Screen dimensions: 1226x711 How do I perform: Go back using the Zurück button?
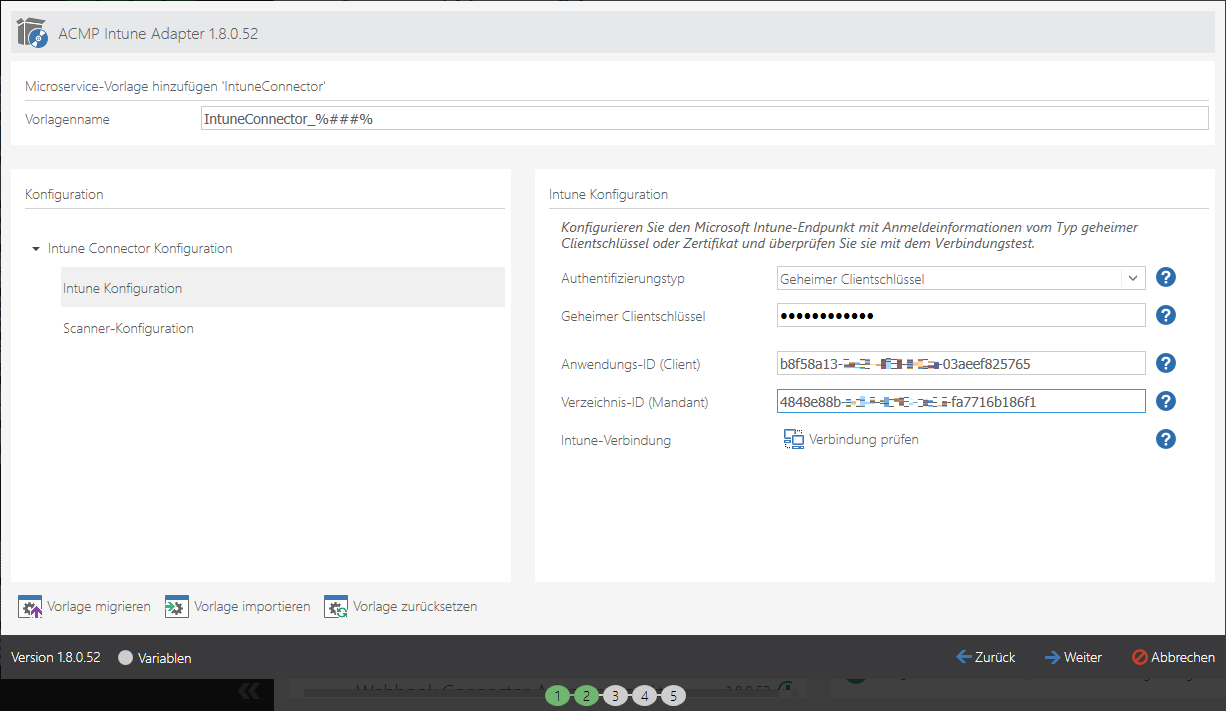click(985, 657)
